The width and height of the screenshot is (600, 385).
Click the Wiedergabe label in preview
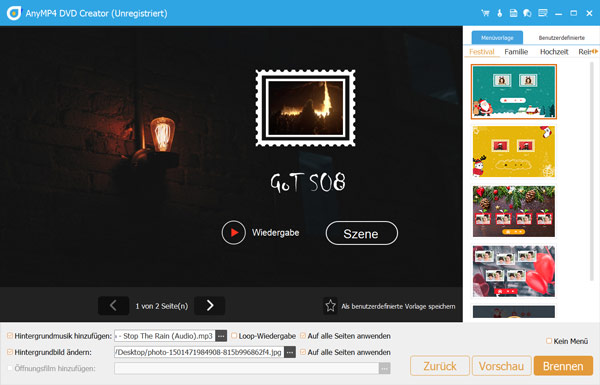coord(275,232)
